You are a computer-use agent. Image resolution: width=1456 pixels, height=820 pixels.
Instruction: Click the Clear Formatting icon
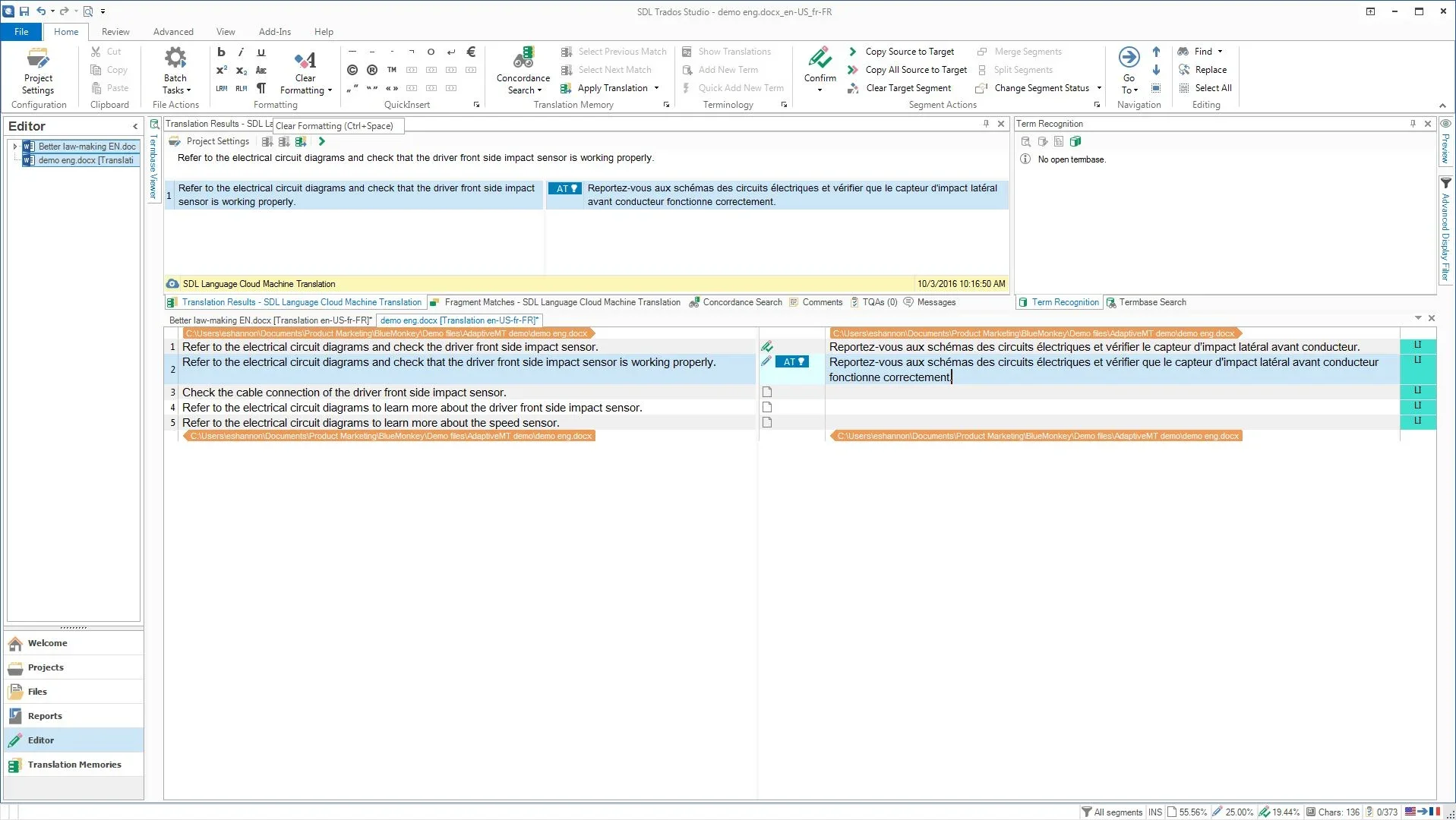[x=305, y=59]
